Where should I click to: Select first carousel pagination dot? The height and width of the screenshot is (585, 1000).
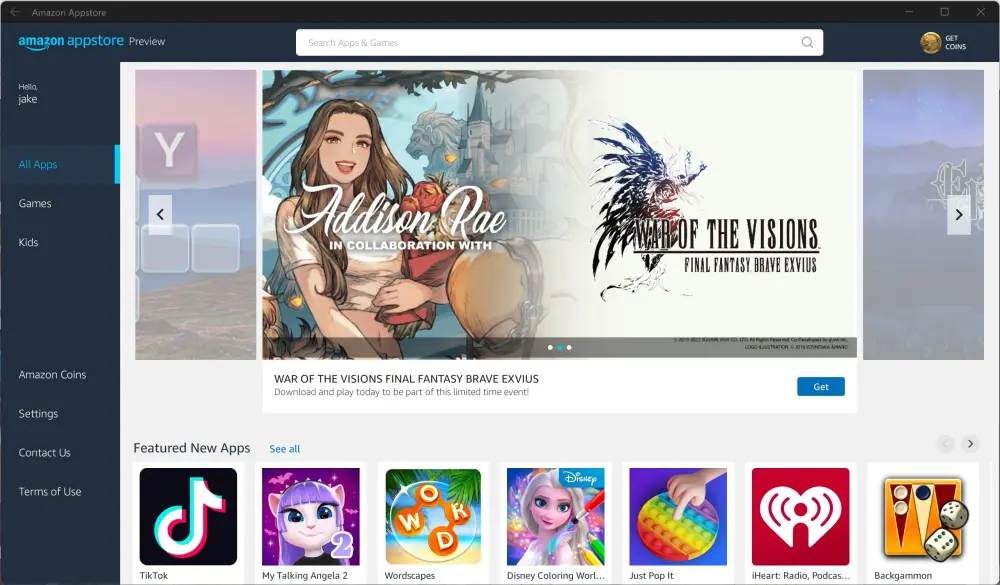click(550, 348)
